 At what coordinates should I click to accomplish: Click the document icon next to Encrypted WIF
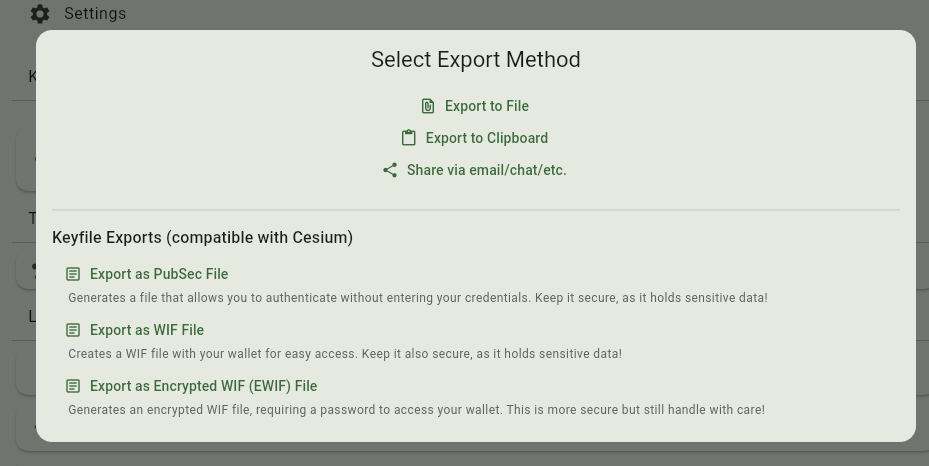coord(73,386)
